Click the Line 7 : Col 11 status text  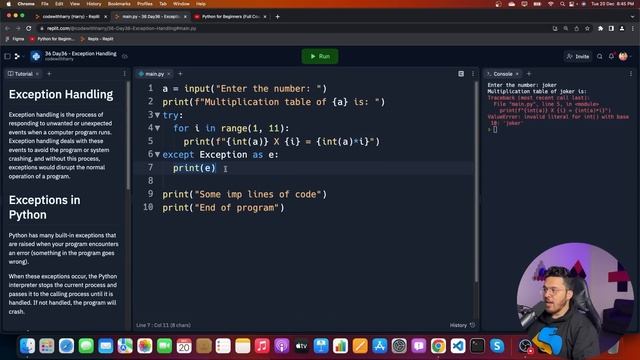click(x=163, y=325)
